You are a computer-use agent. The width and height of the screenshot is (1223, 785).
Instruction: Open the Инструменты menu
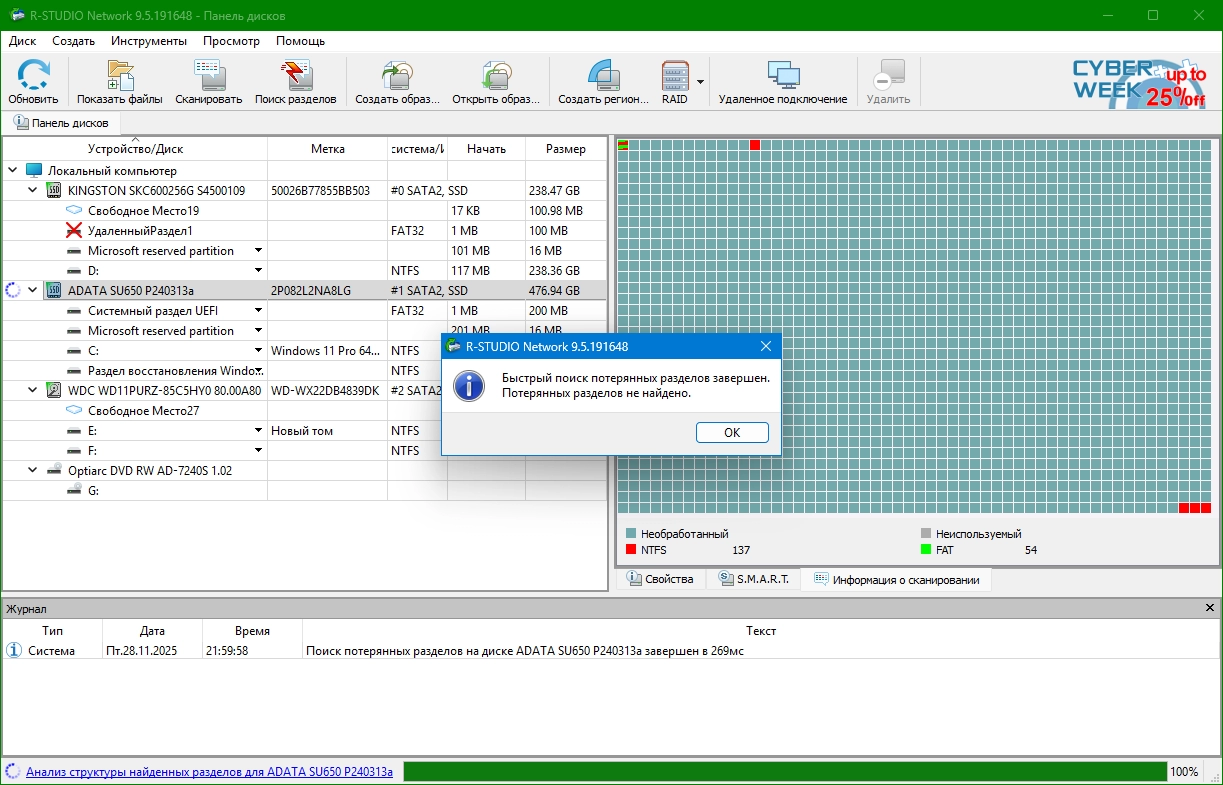coord(149,41)
